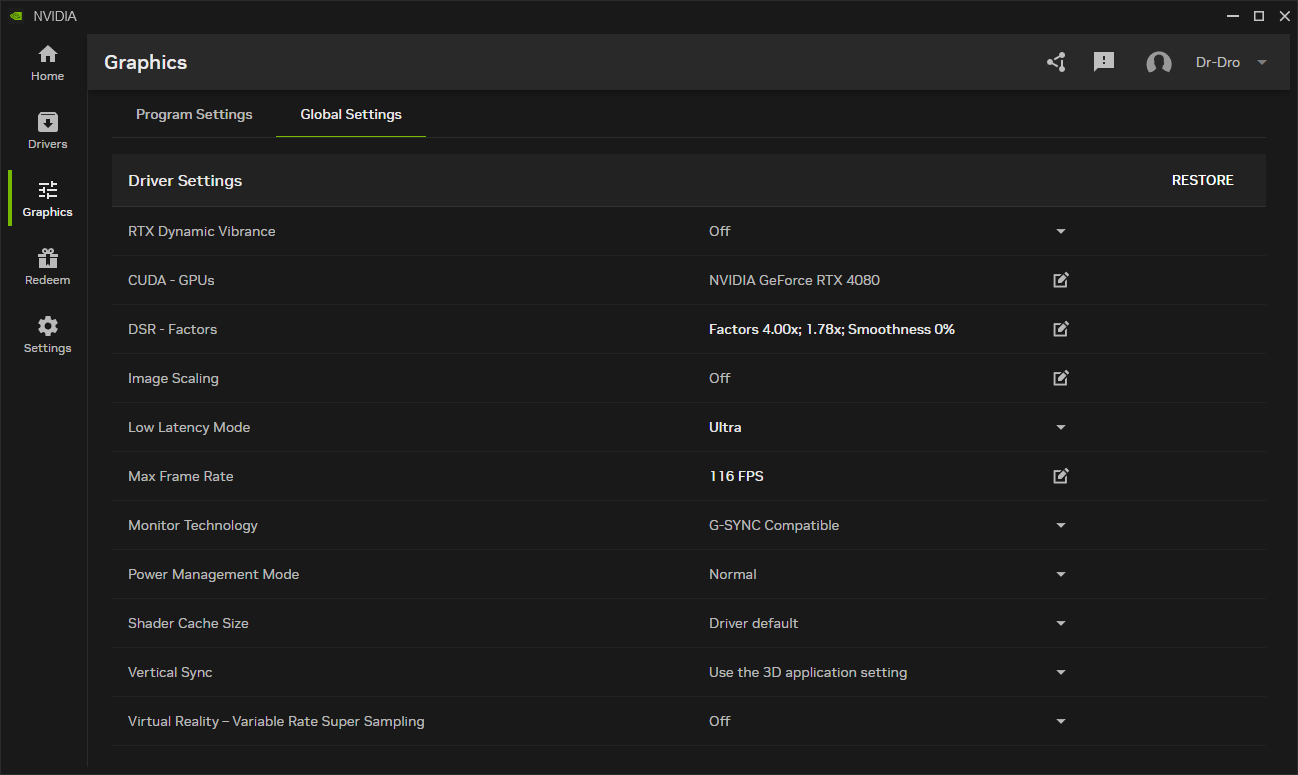Maximize the NVIDIA app window
Screen dimensions: 1298x775
(1259, 16)
